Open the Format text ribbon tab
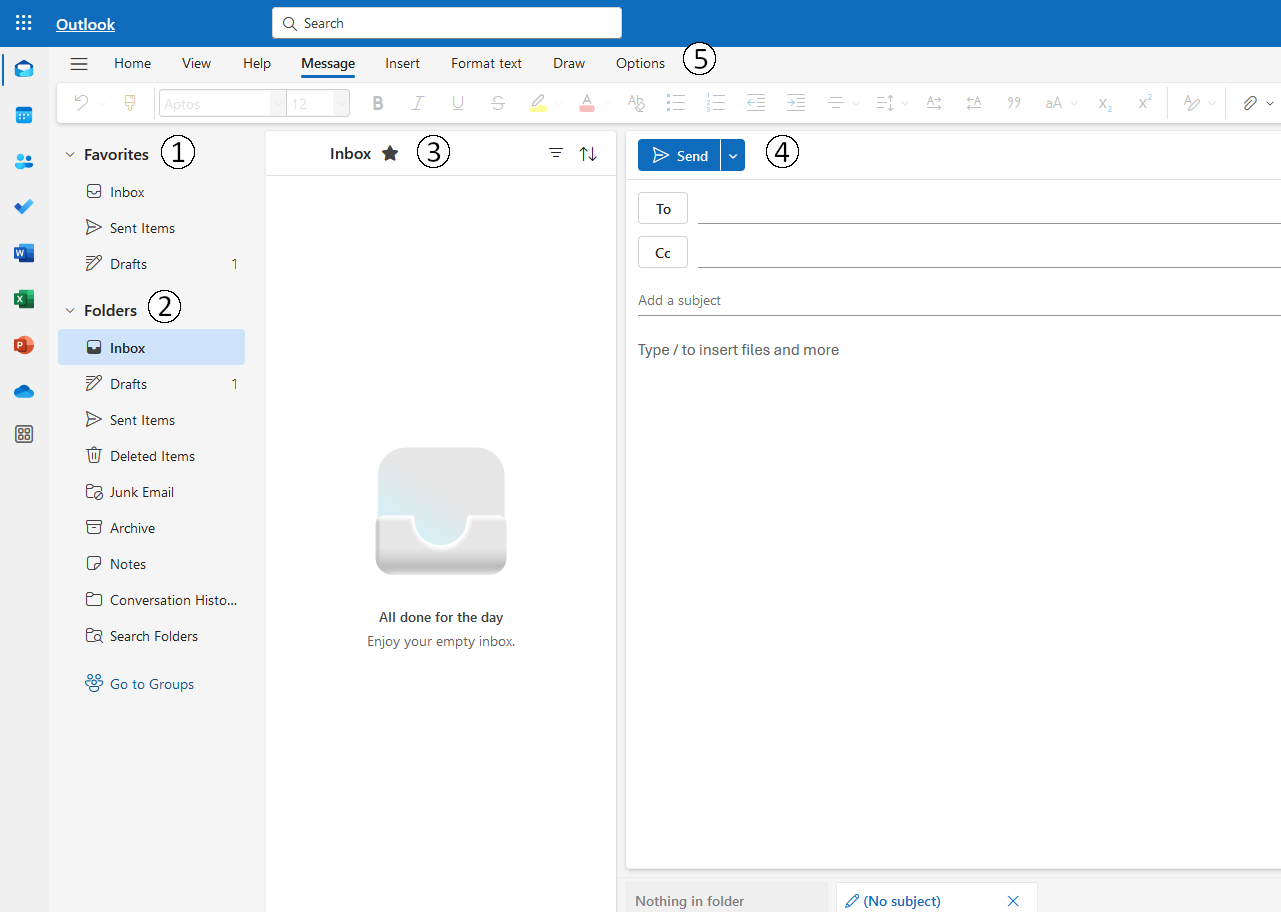Viewport: 1281px width, 912px height. coord(486,63)
